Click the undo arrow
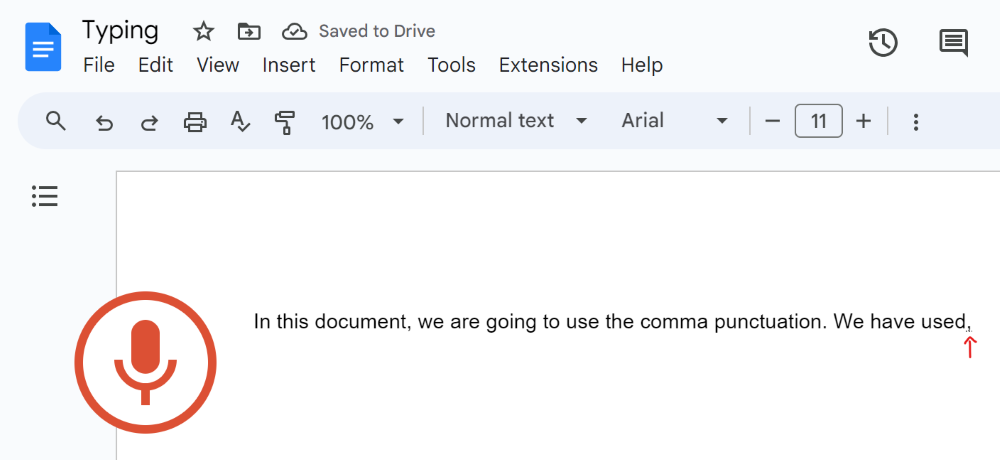The image size is (1000, 460). (104, 122)
